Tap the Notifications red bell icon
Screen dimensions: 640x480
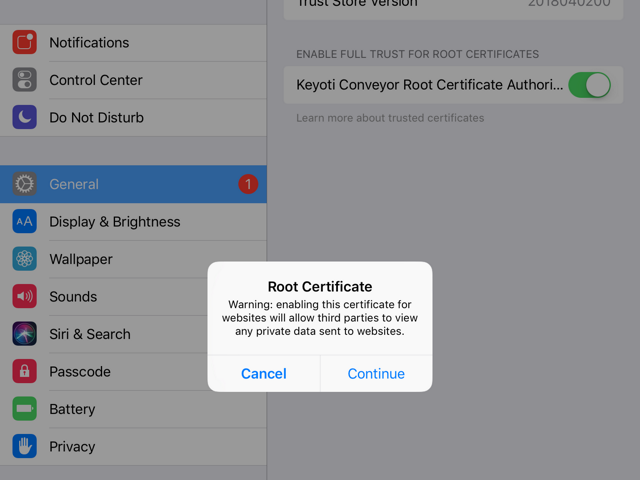pos(24,42)
